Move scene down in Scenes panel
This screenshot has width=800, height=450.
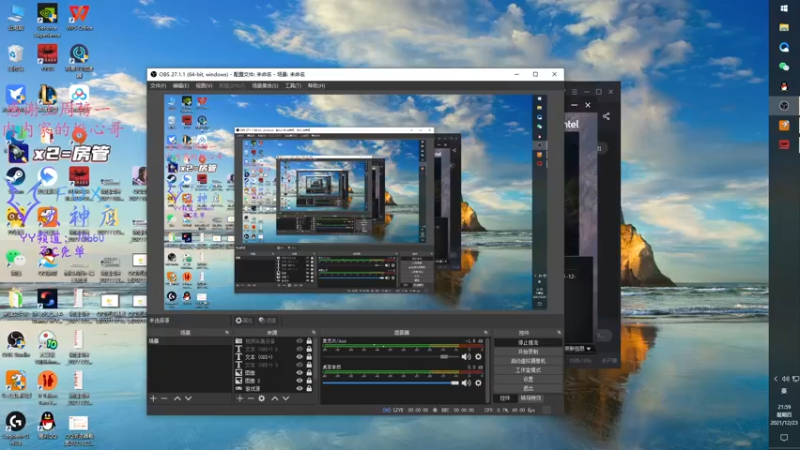coord(188,398)
